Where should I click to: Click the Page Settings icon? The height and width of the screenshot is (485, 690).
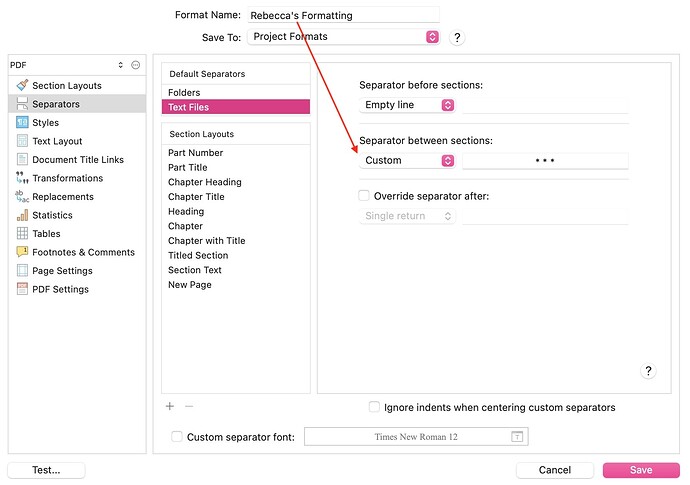(x=22, y=270)
